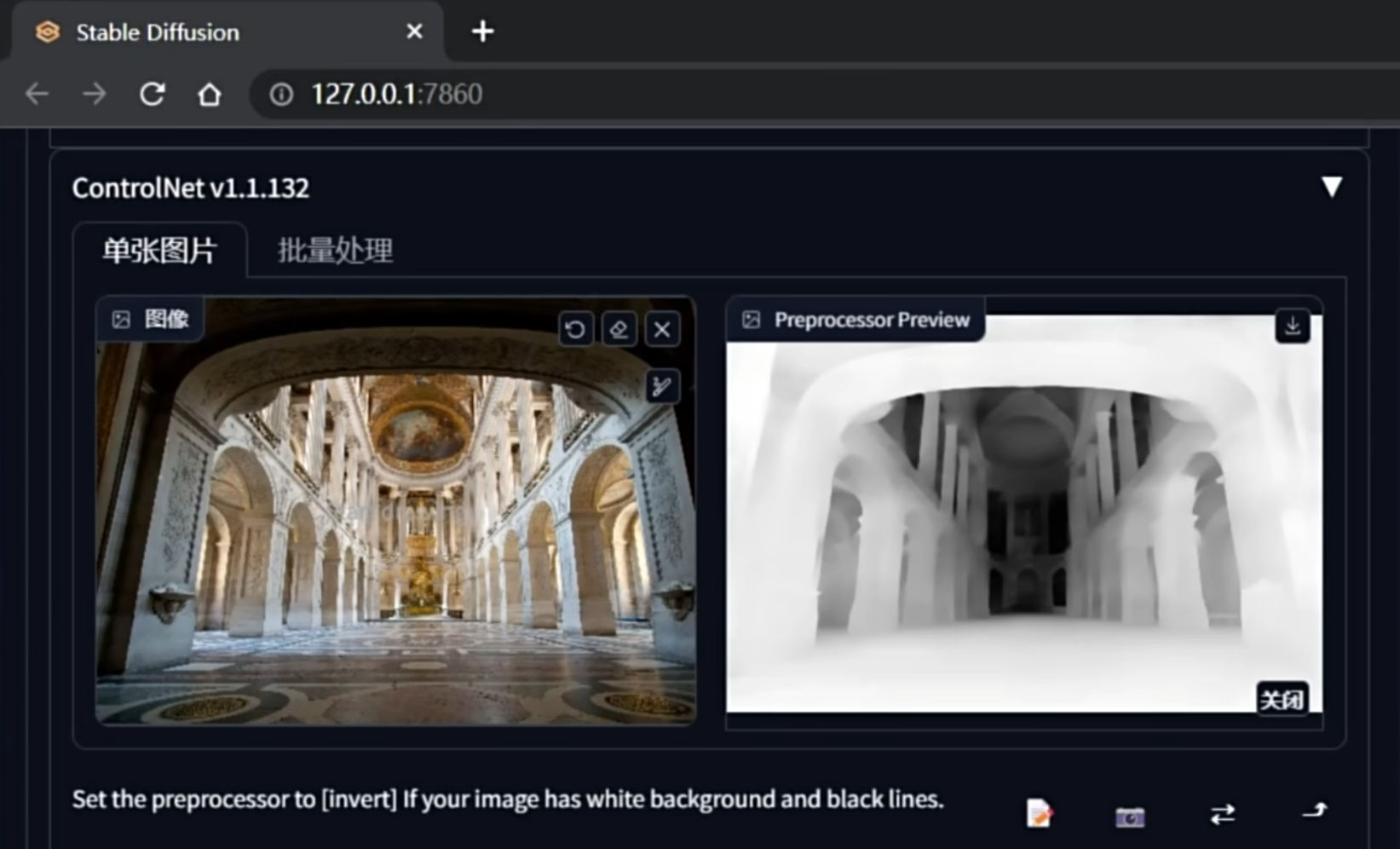Open webcam with the camera icon
Viewport: 1400px width, 849px height.
[x=1130, y=817]
